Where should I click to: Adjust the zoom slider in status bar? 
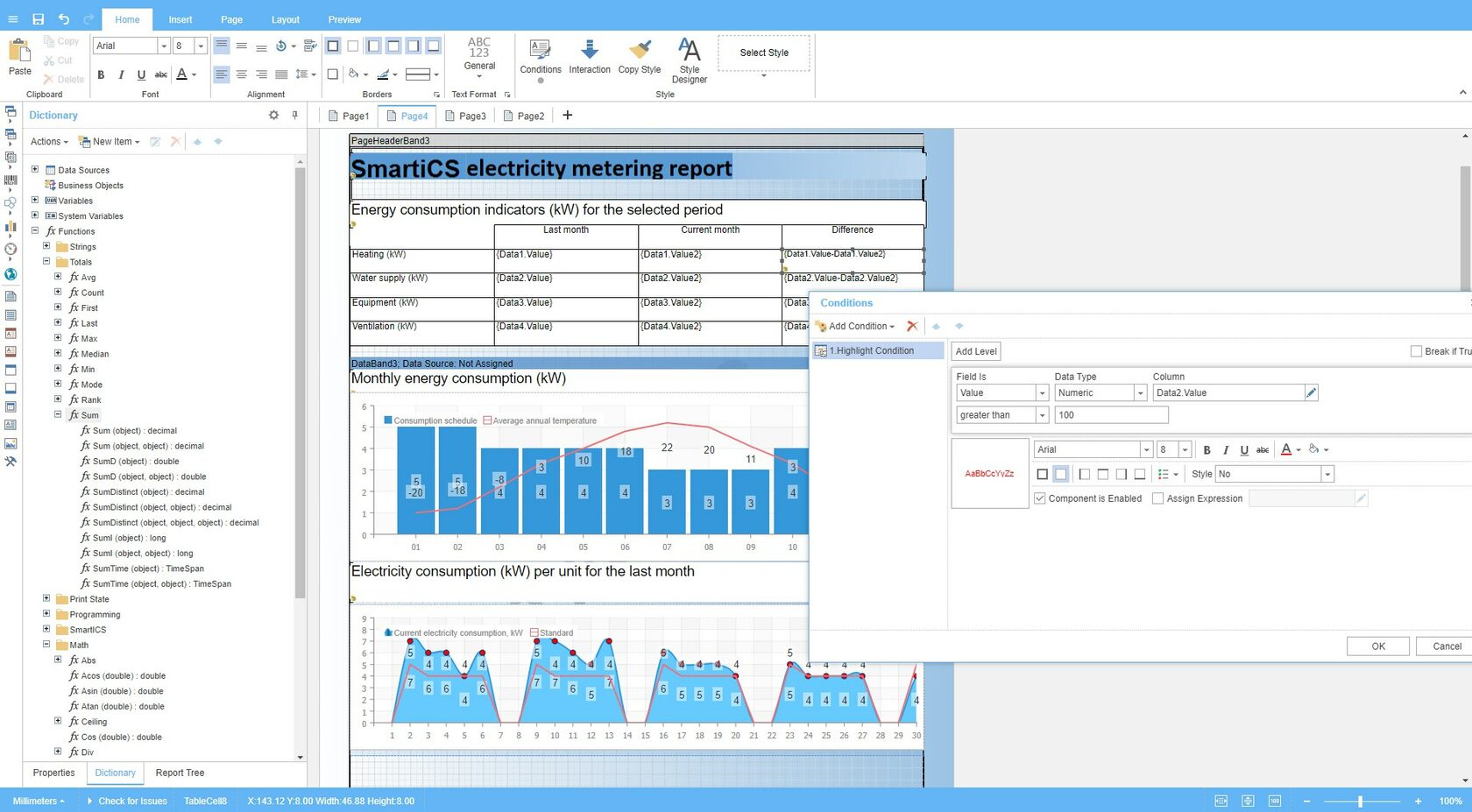1361,801
